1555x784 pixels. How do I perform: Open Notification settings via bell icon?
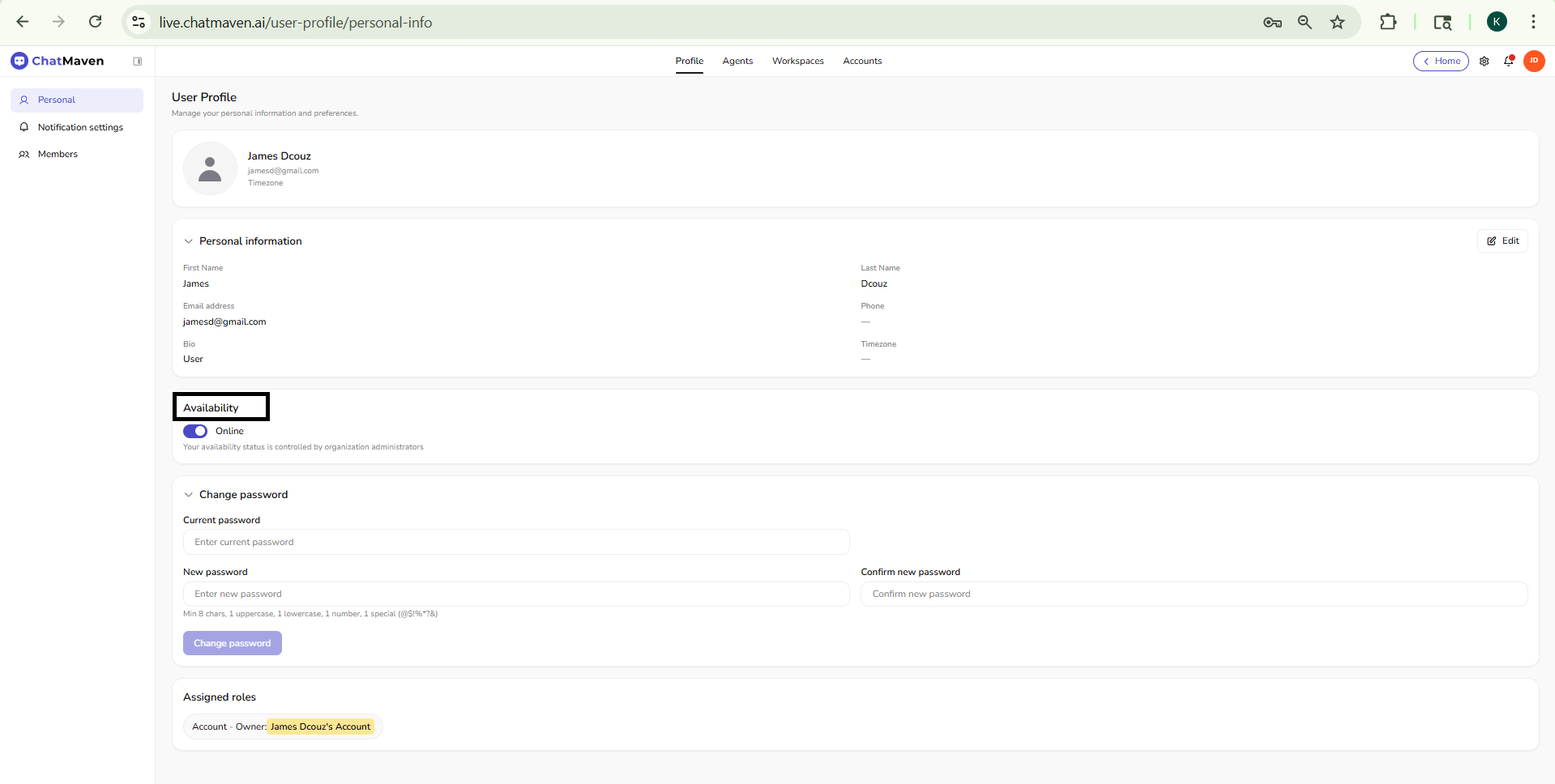coord(25,127)
